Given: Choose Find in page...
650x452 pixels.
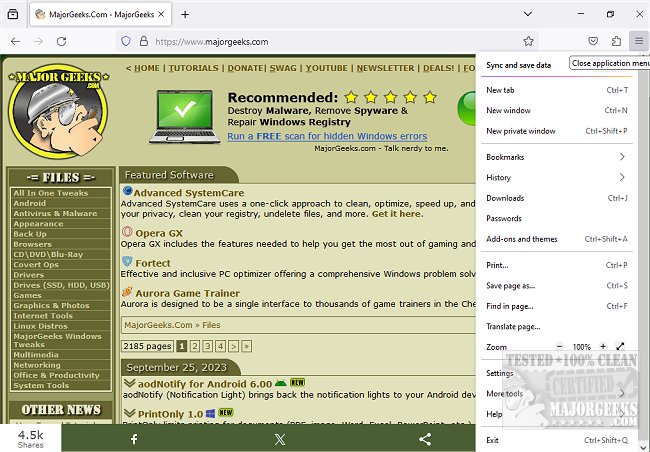Looking at the screenshot, I should (x=557, y=306).
